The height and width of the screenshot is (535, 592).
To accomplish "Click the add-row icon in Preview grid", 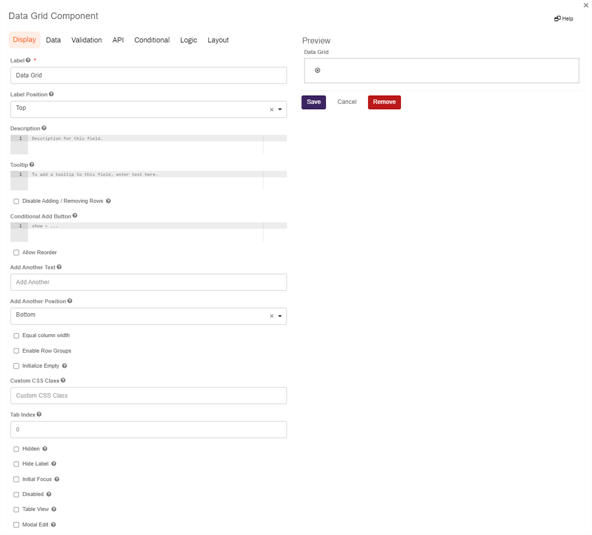I will [x=318, y=70].
